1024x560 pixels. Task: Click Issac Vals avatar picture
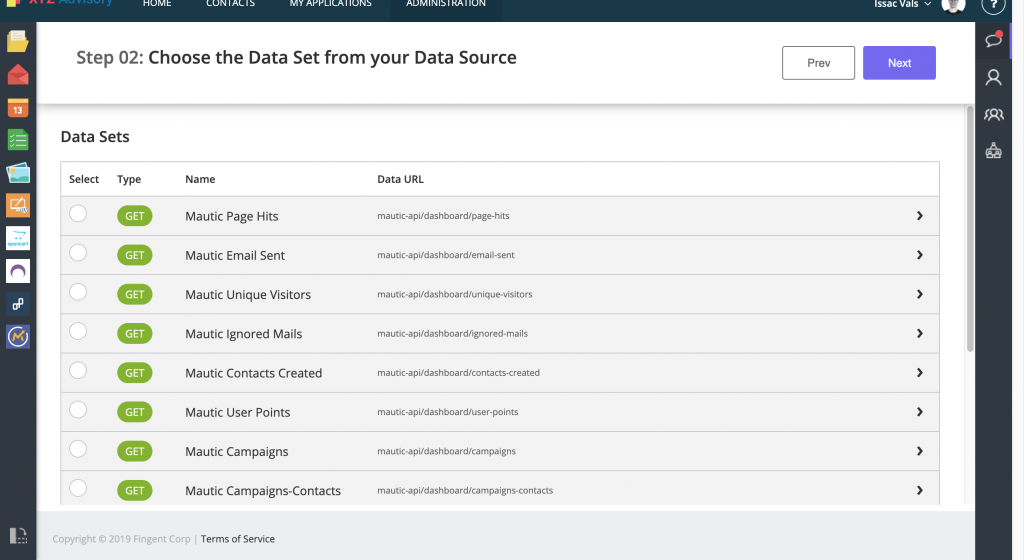[953, 5]
